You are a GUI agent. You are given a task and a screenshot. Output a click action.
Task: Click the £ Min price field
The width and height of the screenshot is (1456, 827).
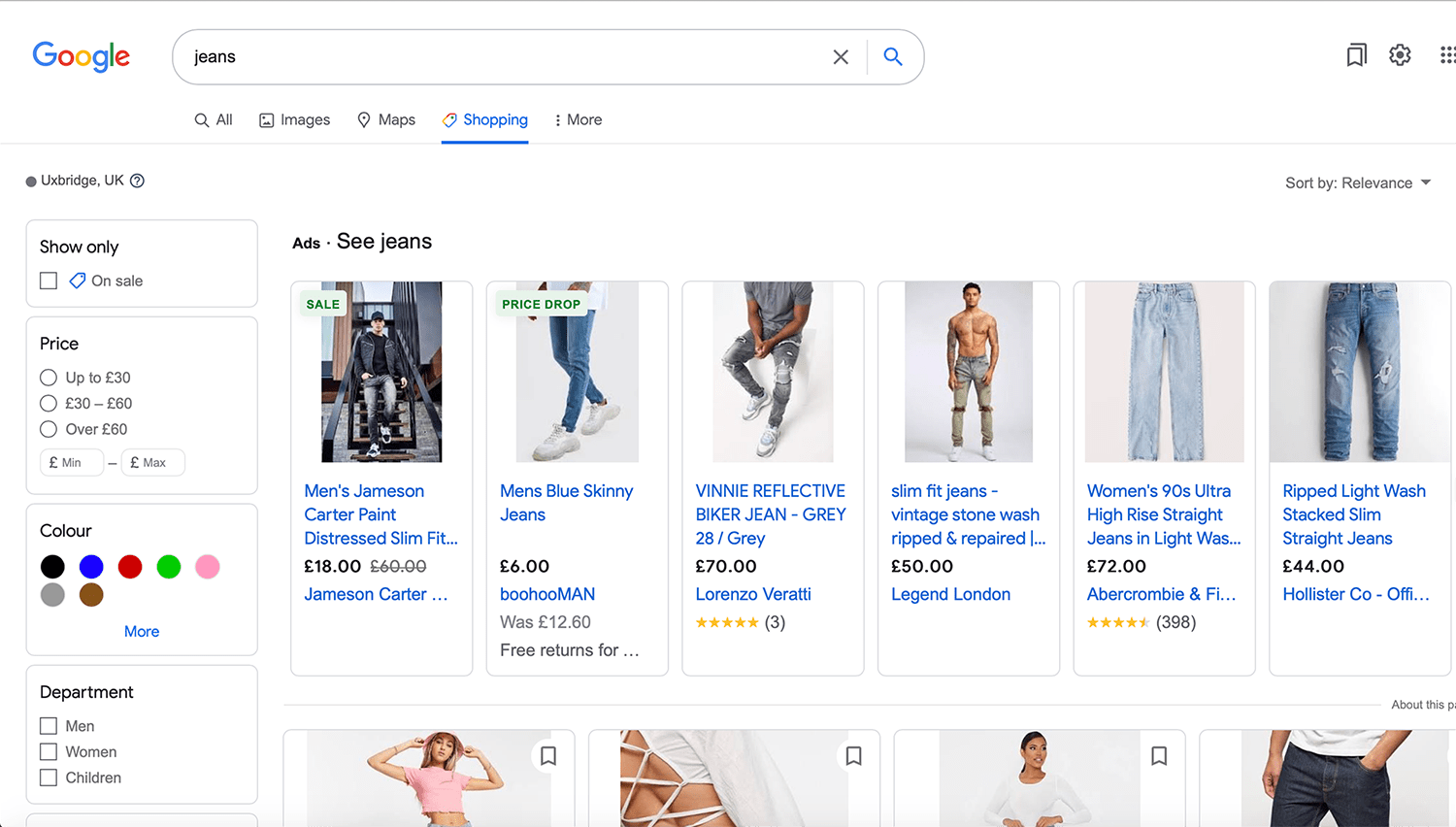tap(72, 462)
